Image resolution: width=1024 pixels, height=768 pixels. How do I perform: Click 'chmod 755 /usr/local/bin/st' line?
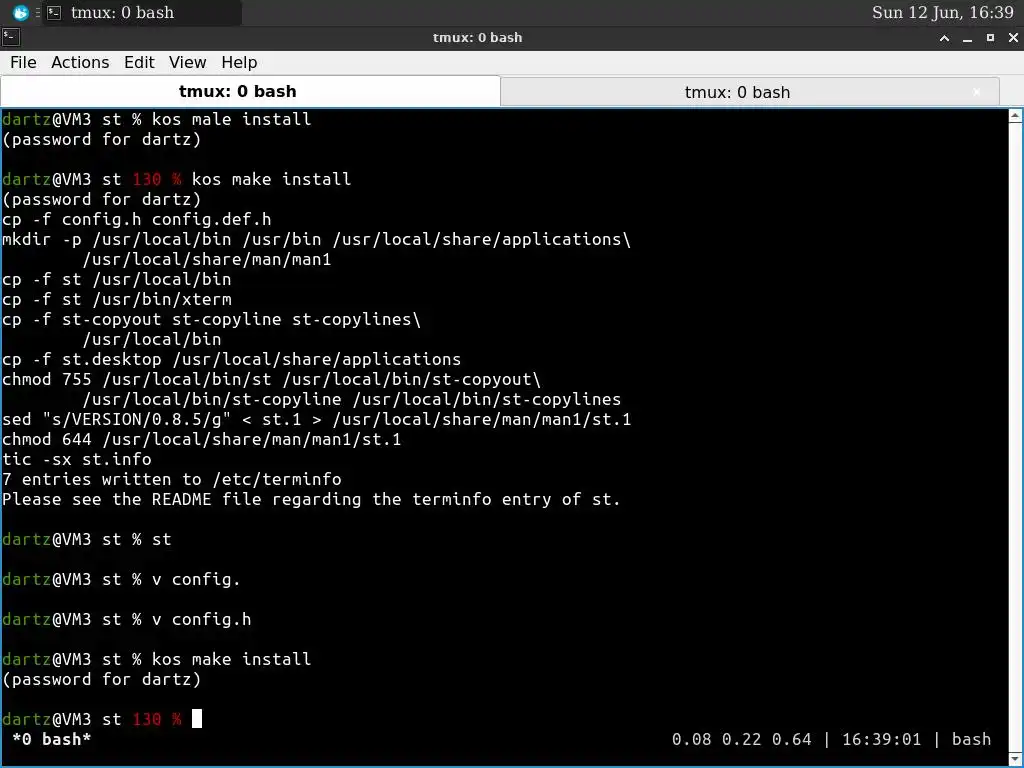pos(271,379)
